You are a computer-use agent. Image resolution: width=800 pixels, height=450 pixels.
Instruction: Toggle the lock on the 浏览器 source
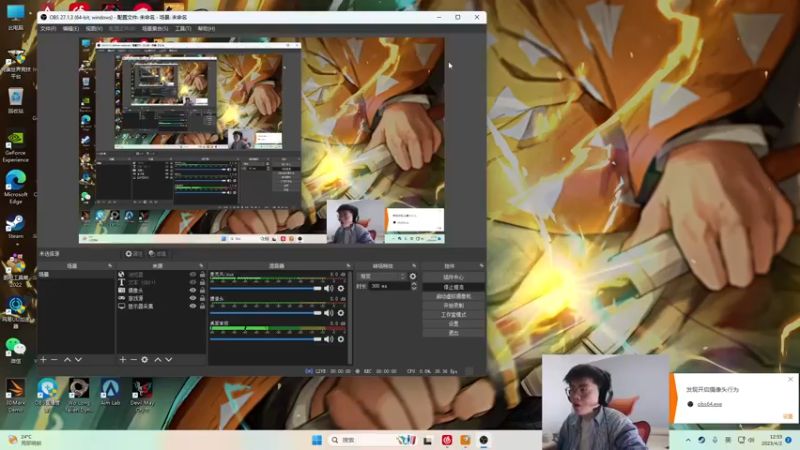[203, 274]
